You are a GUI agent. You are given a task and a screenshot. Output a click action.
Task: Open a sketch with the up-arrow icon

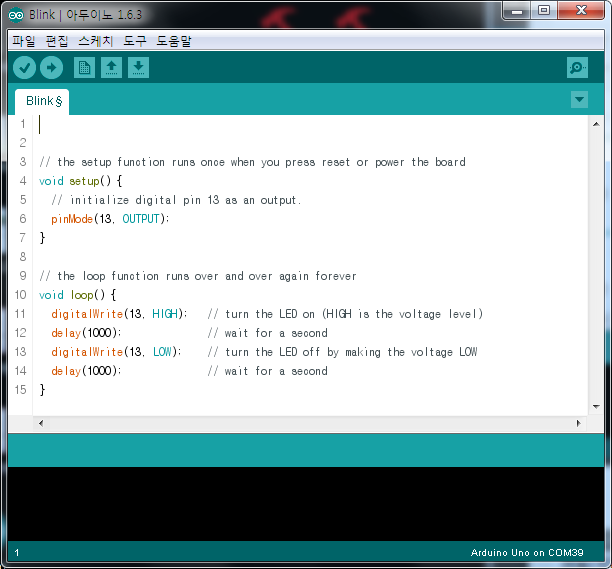tap(111, 68)
